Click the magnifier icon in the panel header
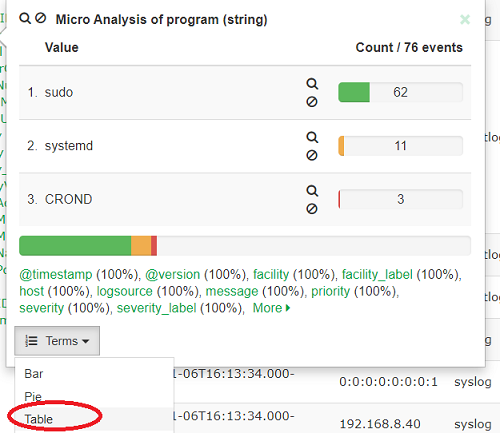 [25, 18]
